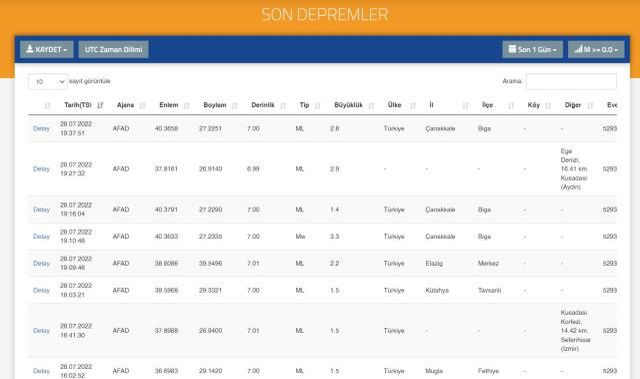
Task: Sort by Ülke column sort icon
Action: 413,105
